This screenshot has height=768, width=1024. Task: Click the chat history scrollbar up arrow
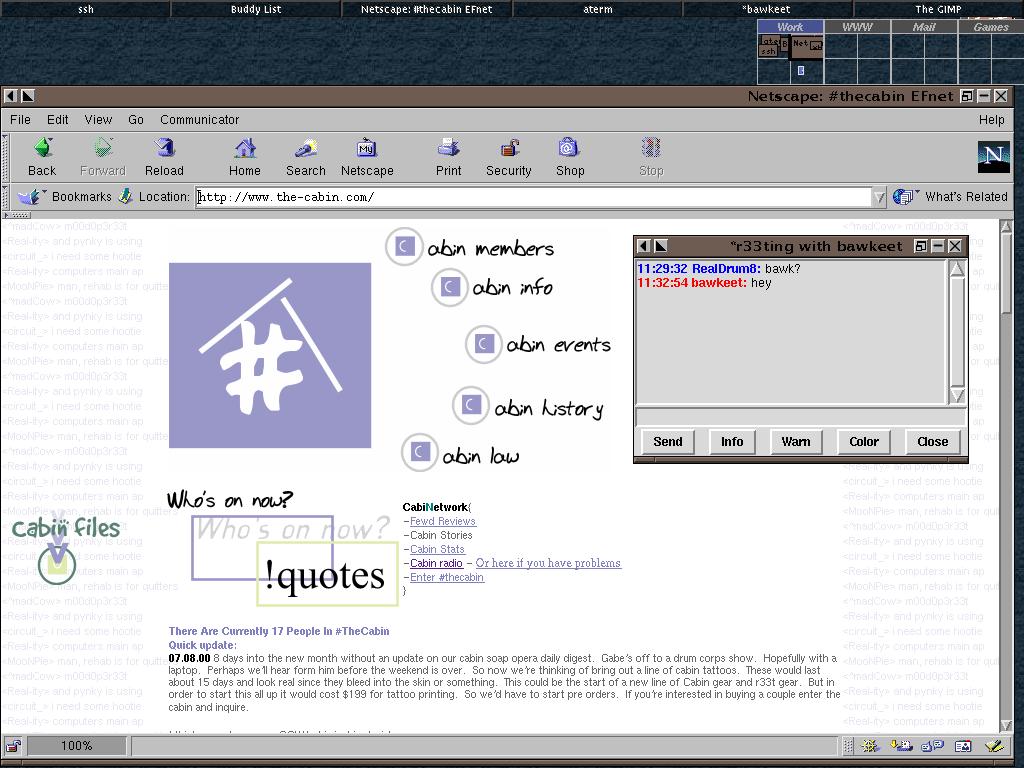coord(957,268)
